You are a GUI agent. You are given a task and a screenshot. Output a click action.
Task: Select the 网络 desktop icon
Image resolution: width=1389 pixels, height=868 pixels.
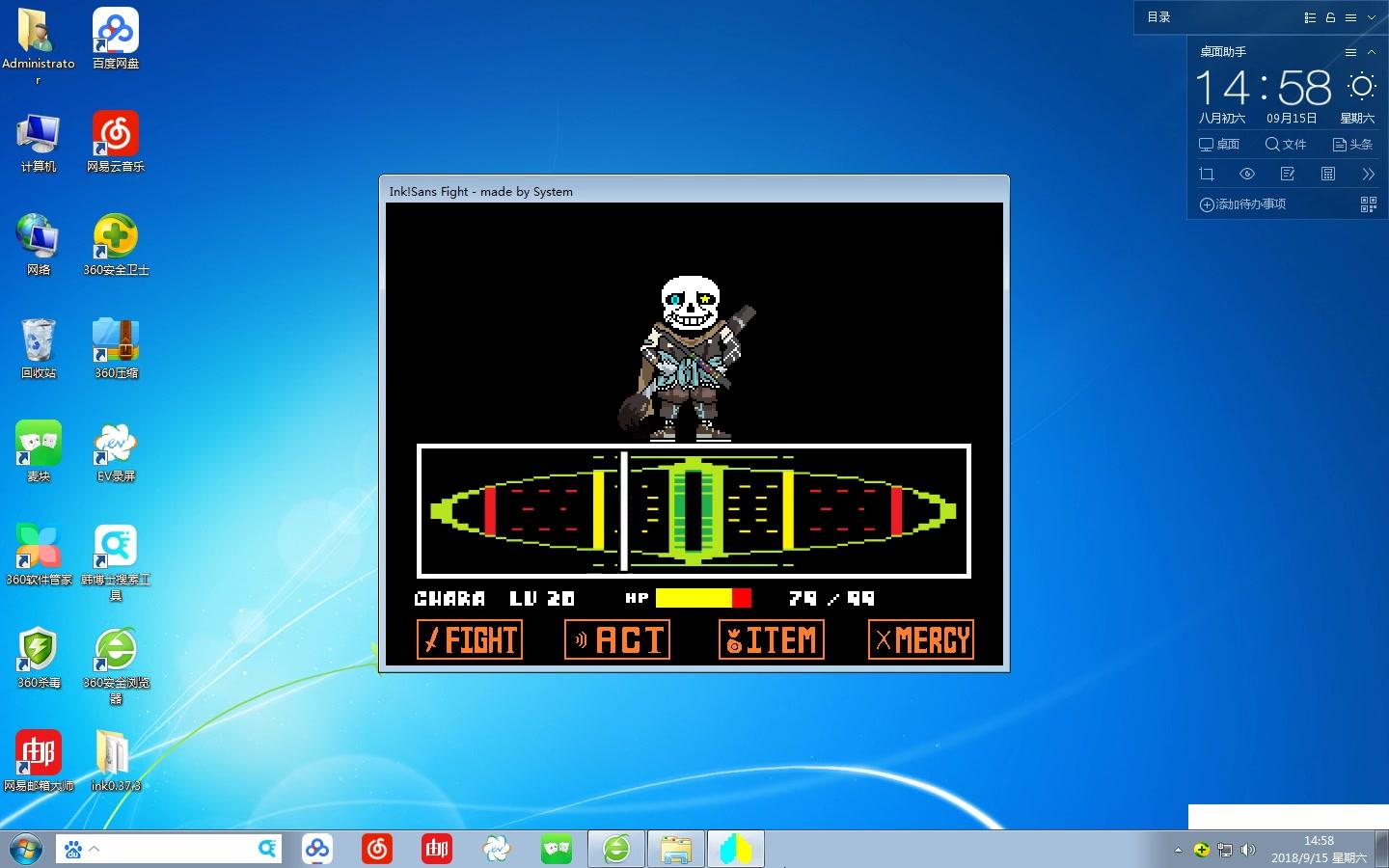coord(39,245)
